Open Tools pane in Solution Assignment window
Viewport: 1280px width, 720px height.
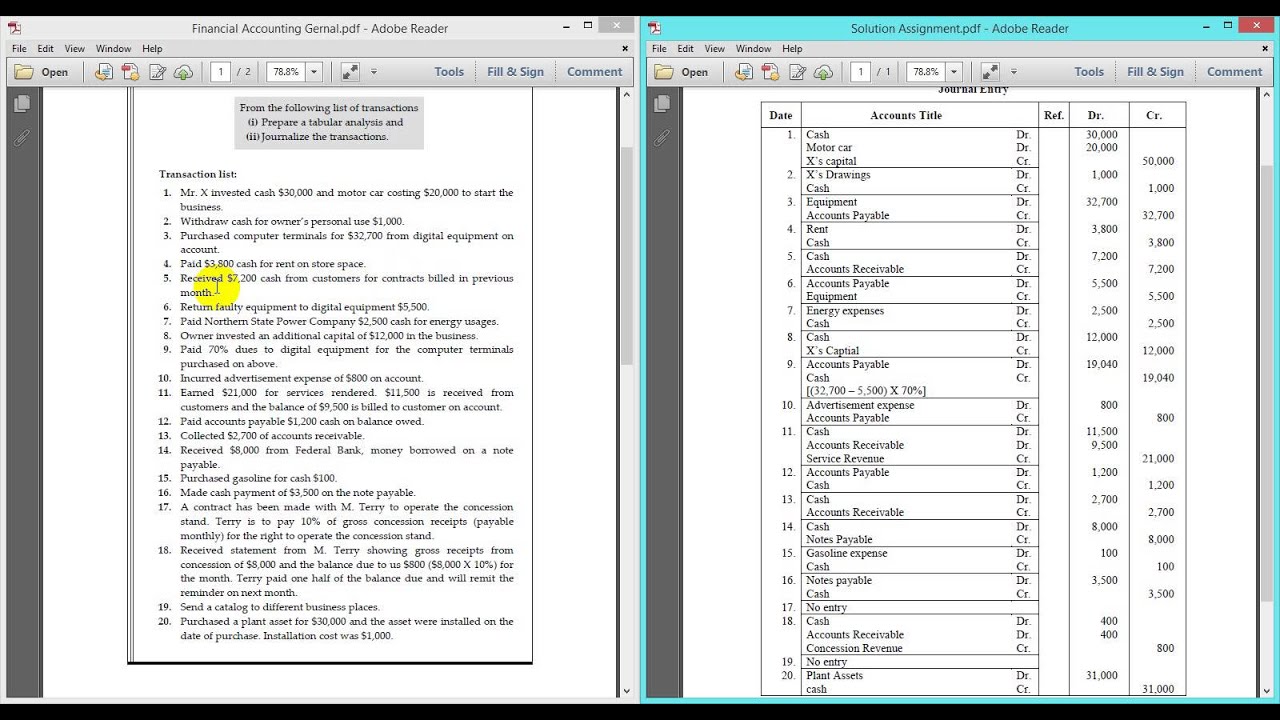point(1089,72)
